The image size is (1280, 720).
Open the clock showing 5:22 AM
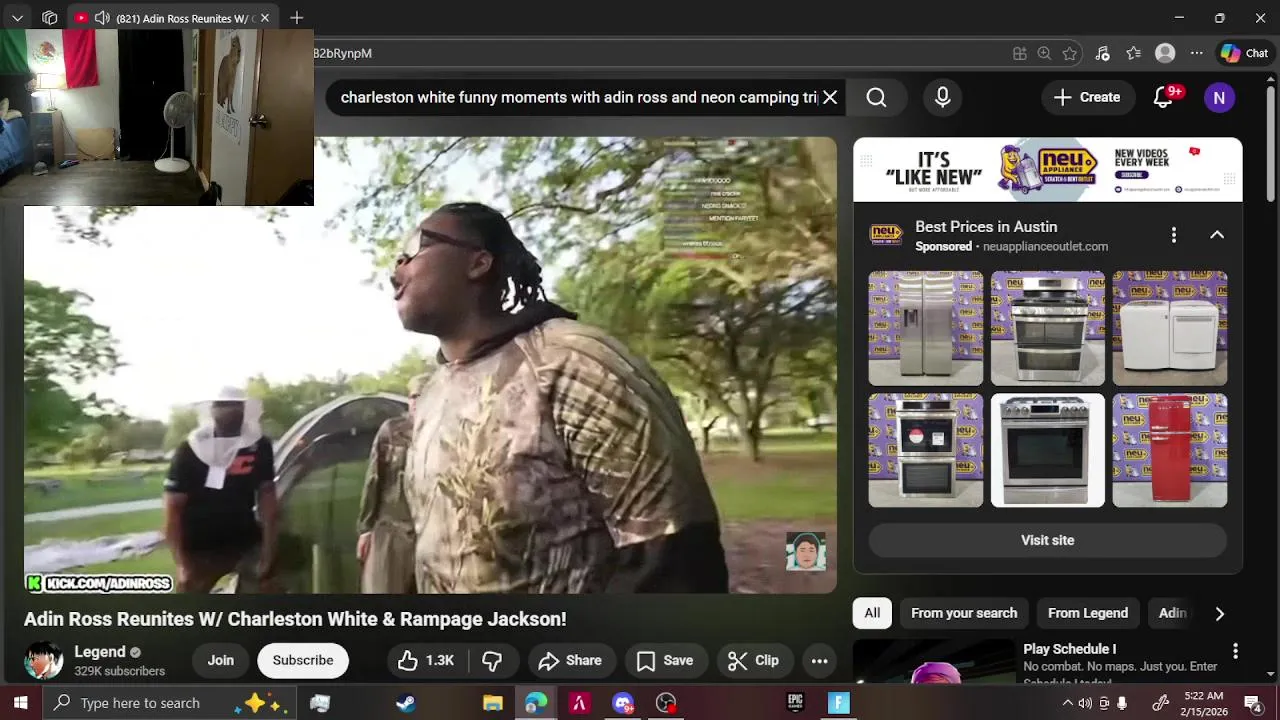(x=1203, y=703)
